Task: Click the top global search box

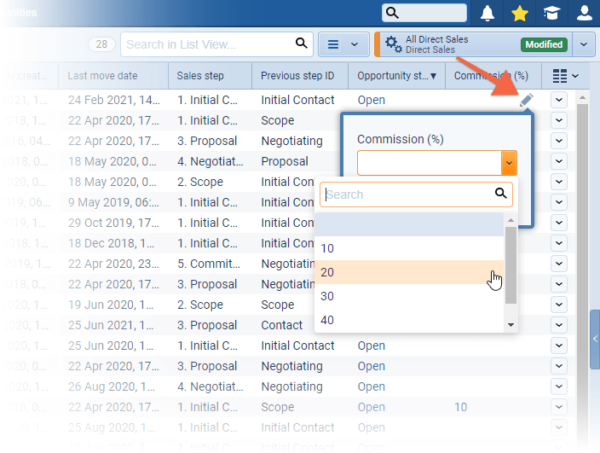Action: tap(424, 13)
